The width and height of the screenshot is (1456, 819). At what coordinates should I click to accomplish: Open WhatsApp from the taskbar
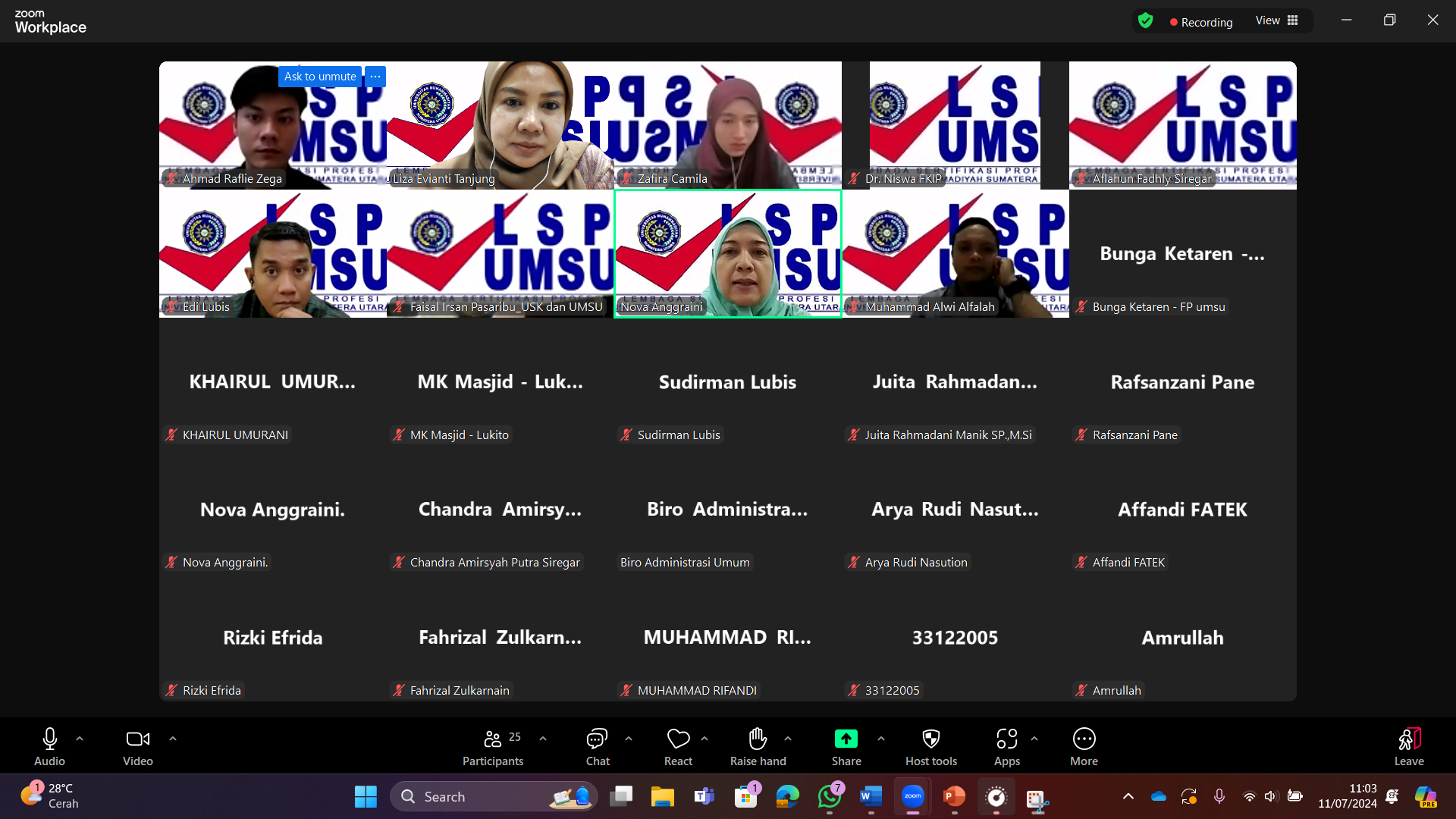[830, 796]
